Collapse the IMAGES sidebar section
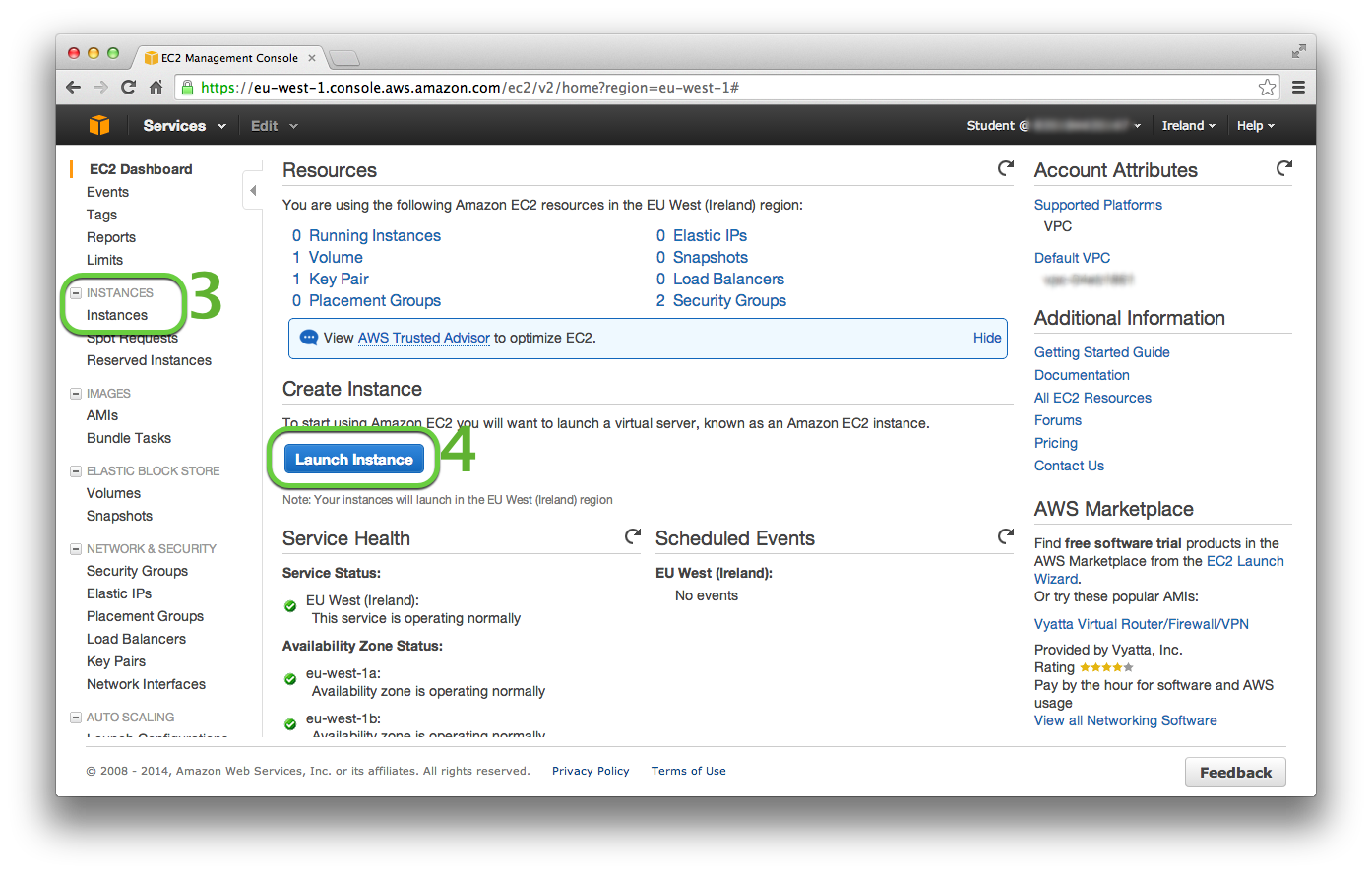 point(76,394)
